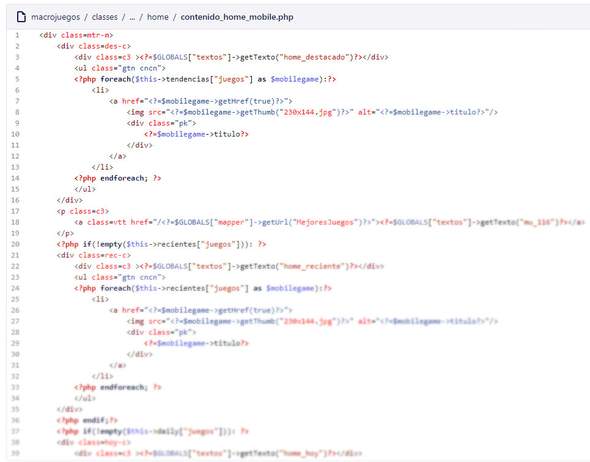Click the home_destacado getTexto code line
This screenshot has height=462, width=590.
(231, 57)
